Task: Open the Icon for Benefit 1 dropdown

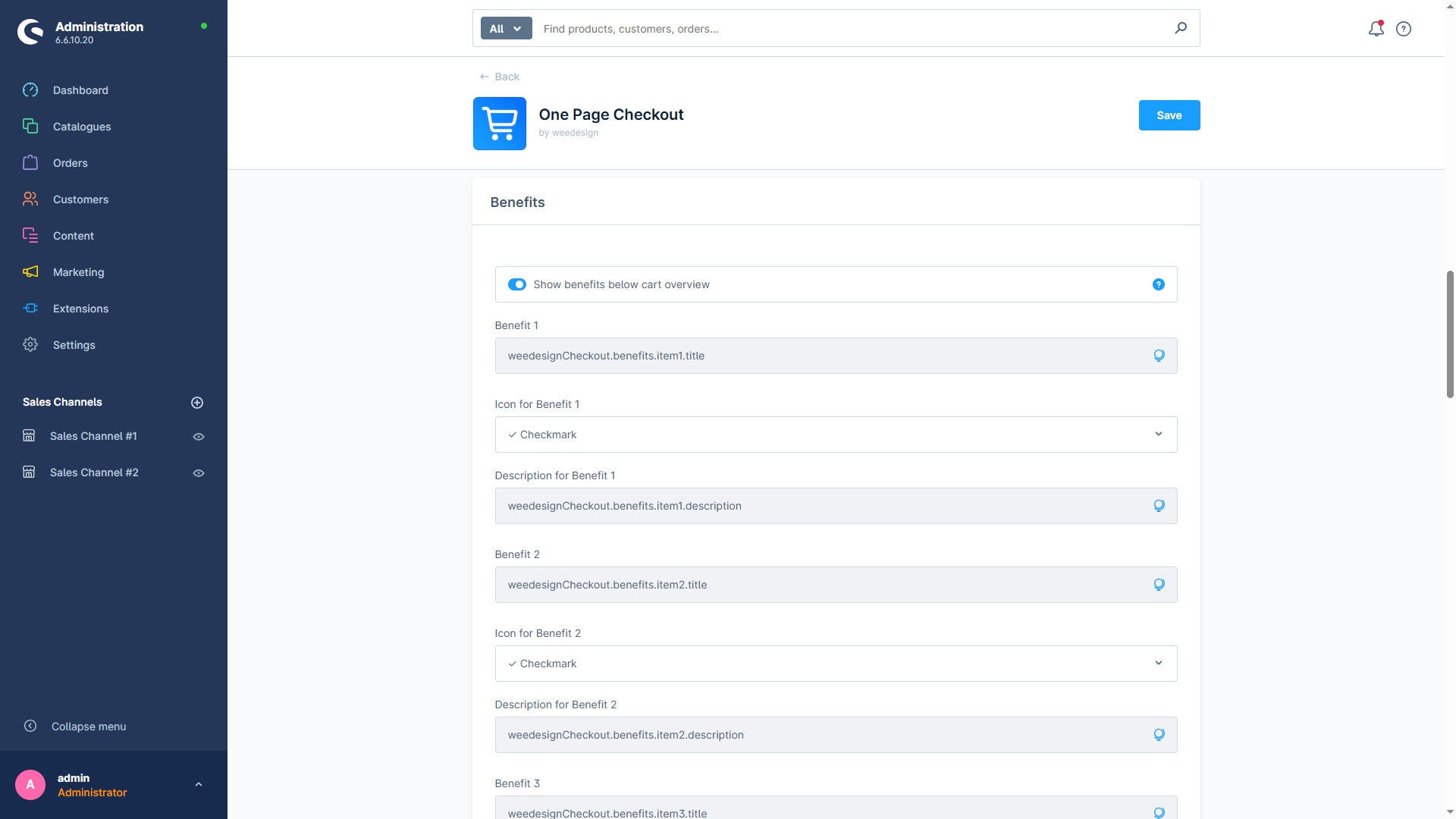Action: pos(836,435)
